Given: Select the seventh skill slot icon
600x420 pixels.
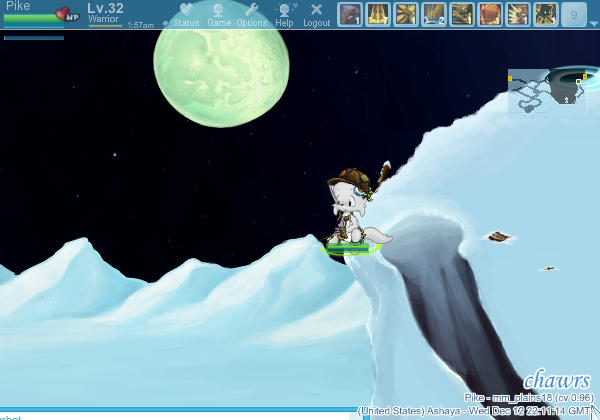Looking at the screenshot, I should click(x=518, y=14).
